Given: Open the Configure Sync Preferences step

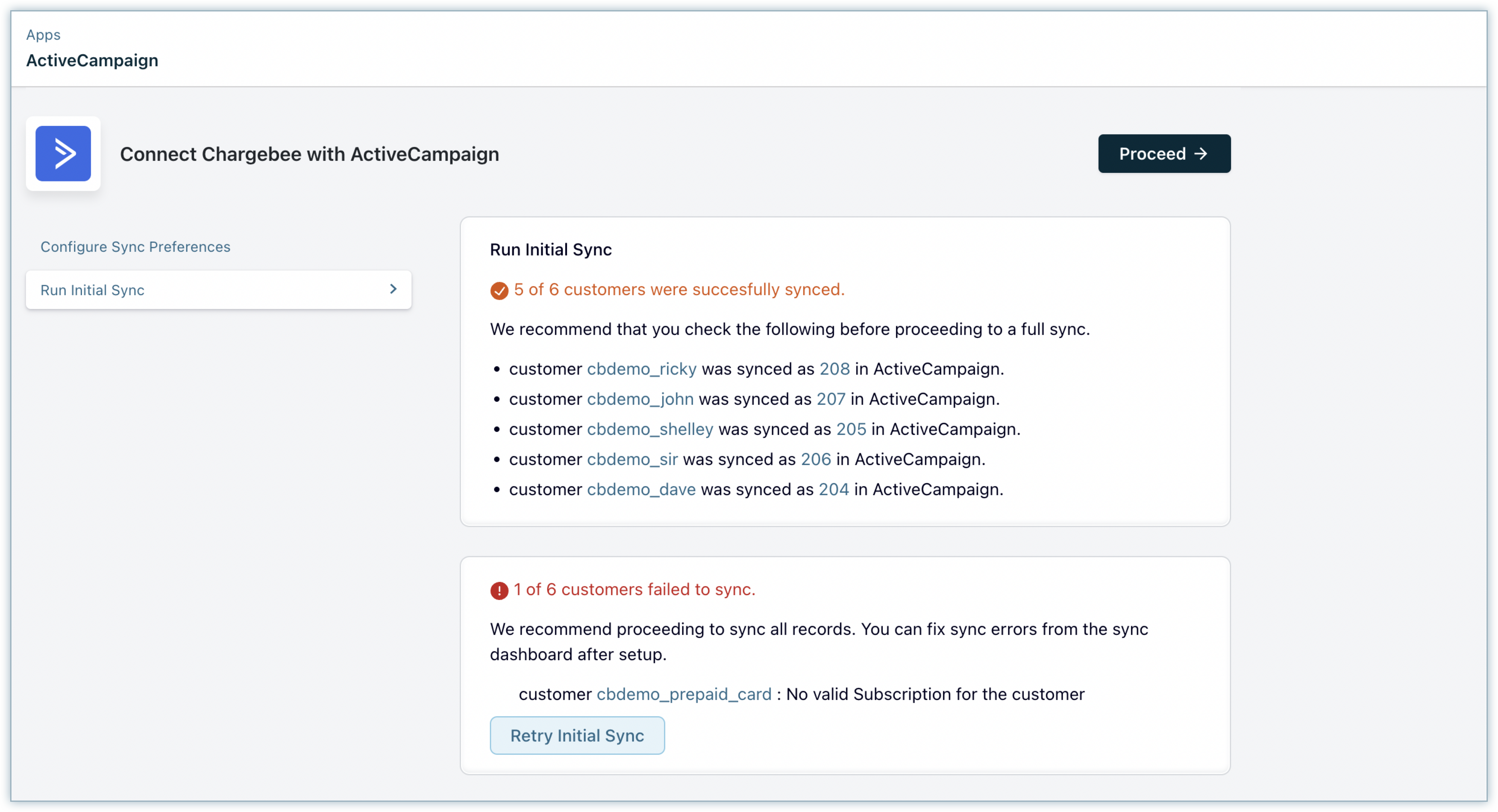Looking at the screenshot, I should point(135,246).
